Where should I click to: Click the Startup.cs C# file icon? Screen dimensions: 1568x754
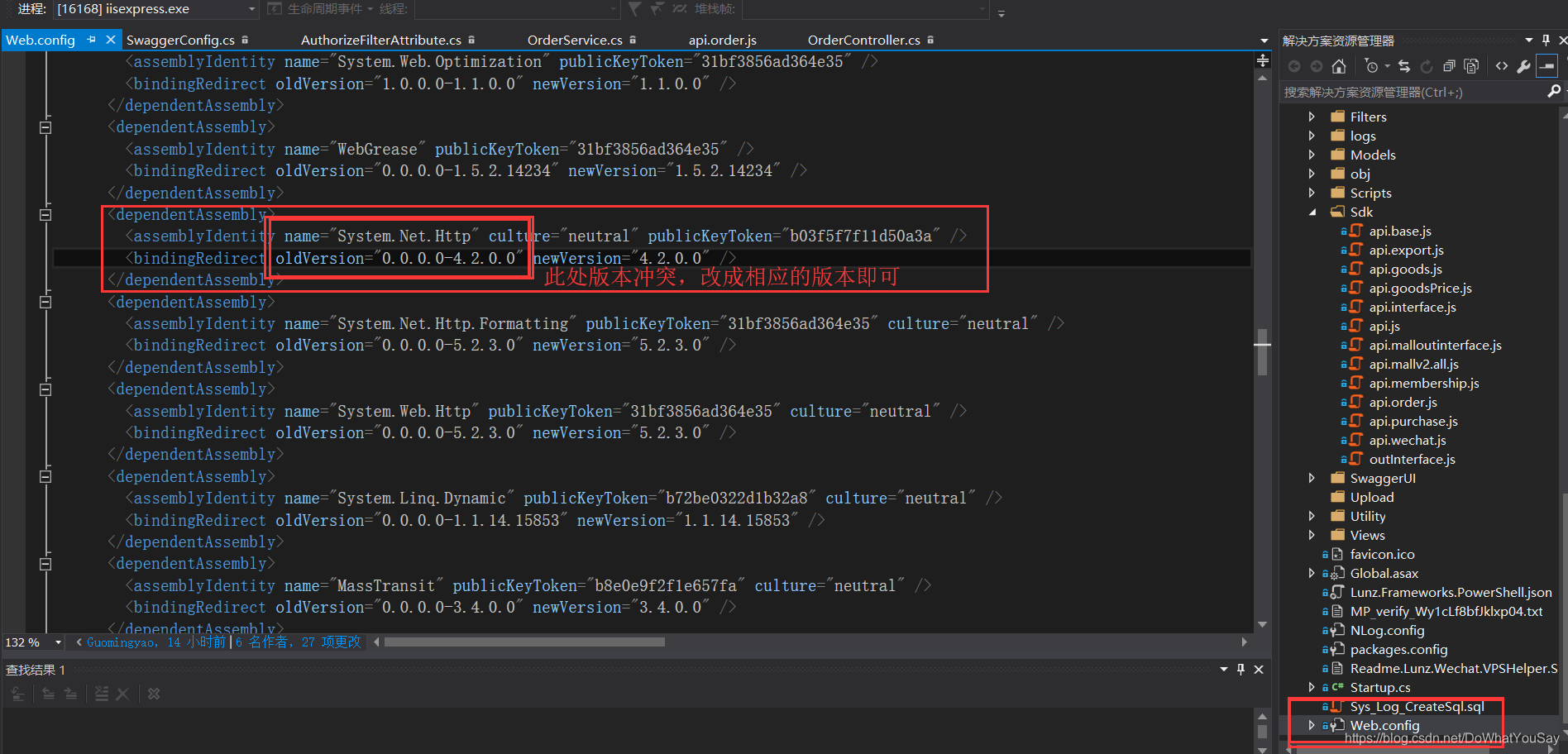tap(1337, 687)
